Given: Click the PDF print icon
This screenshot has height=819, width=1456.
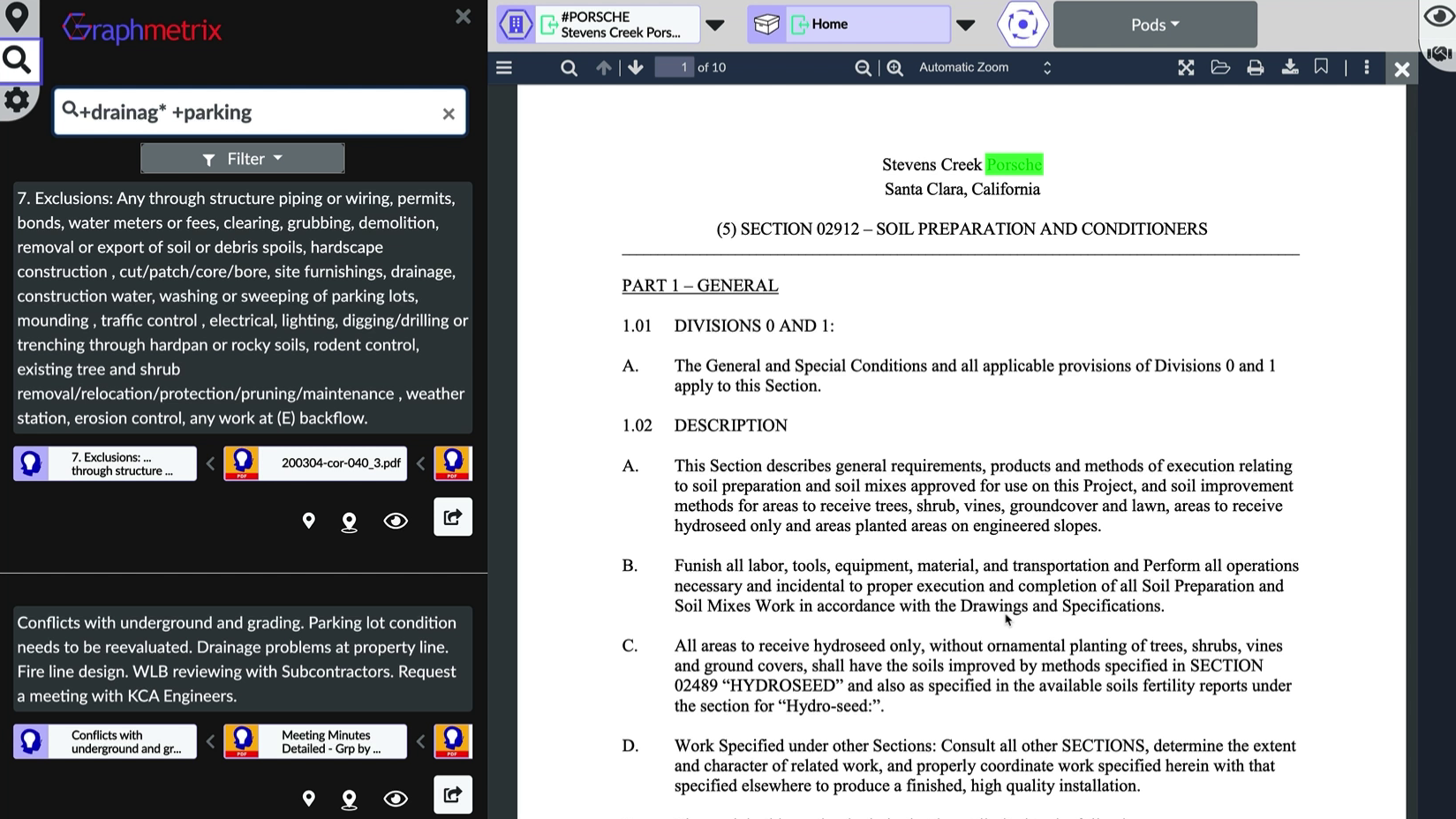Looking at the screenshot, I should coord(1255,68).
